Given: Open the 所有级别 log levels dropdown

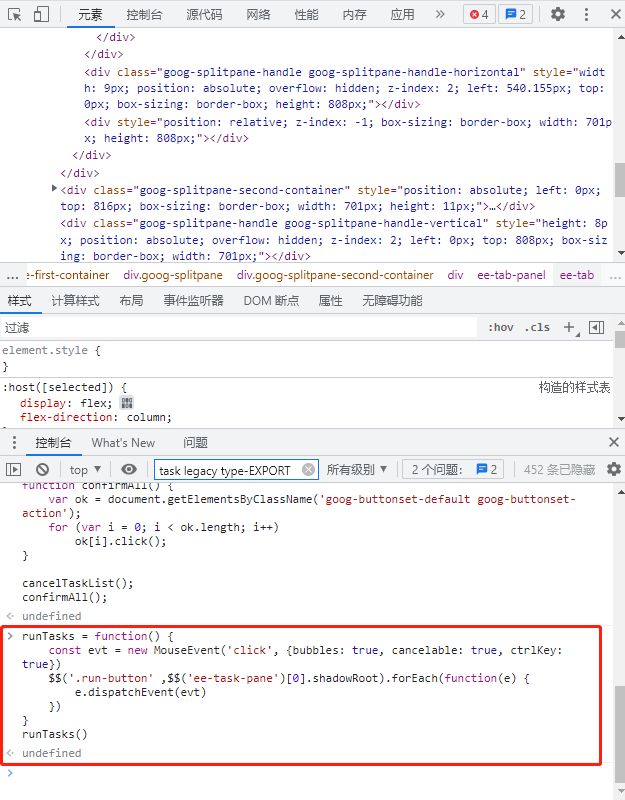Looking at the screenshot, I should click(357, 469).
